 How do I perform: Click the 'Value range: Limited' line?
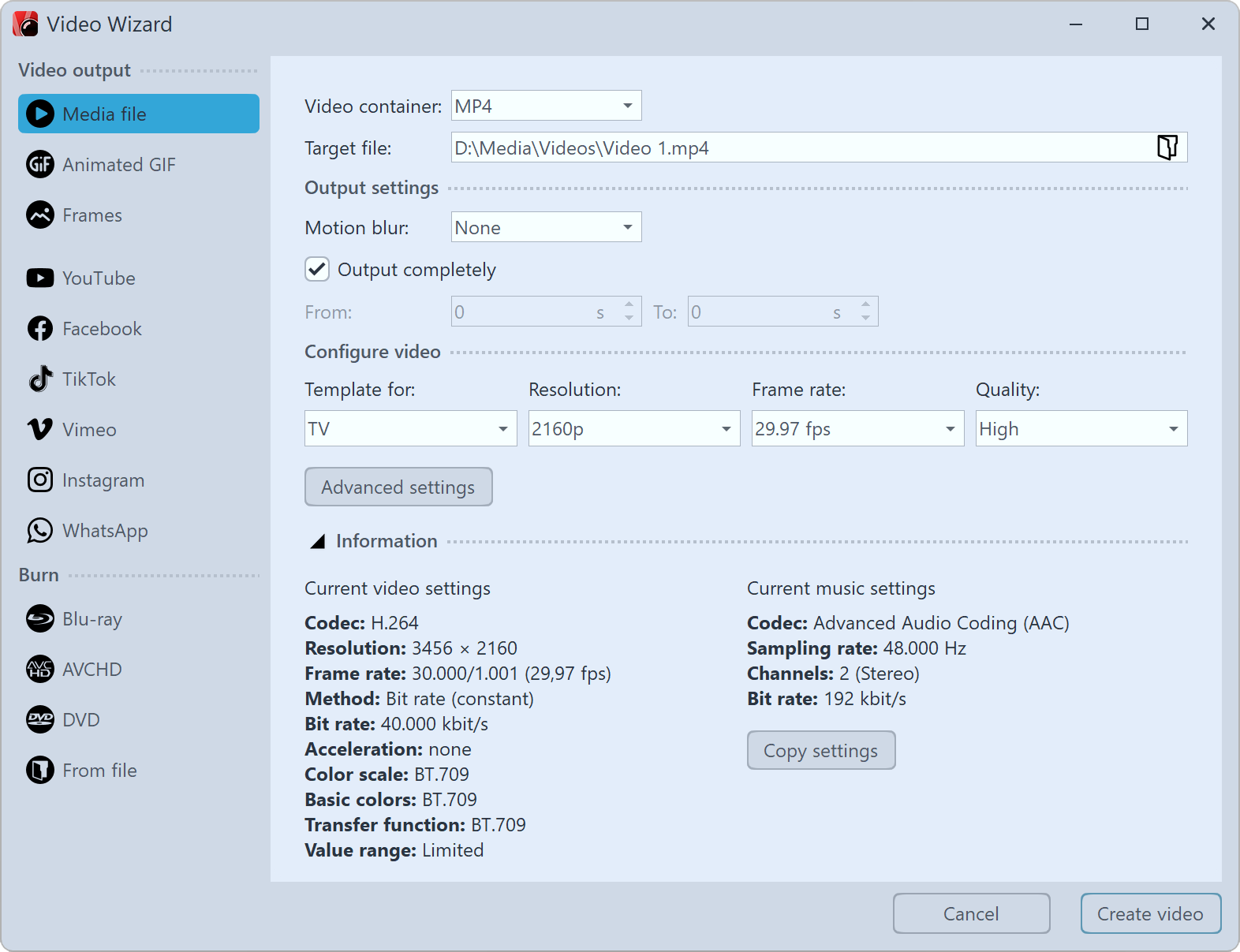394,850
